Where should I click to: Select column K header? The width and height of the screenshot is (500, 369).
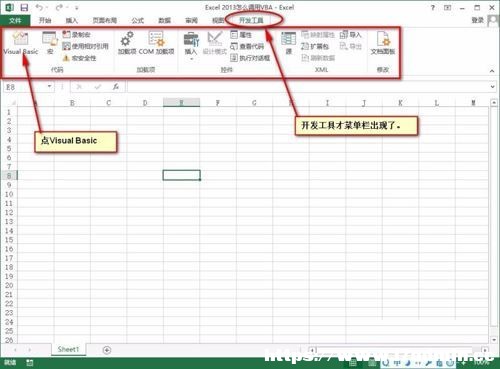tap(400, 103)
